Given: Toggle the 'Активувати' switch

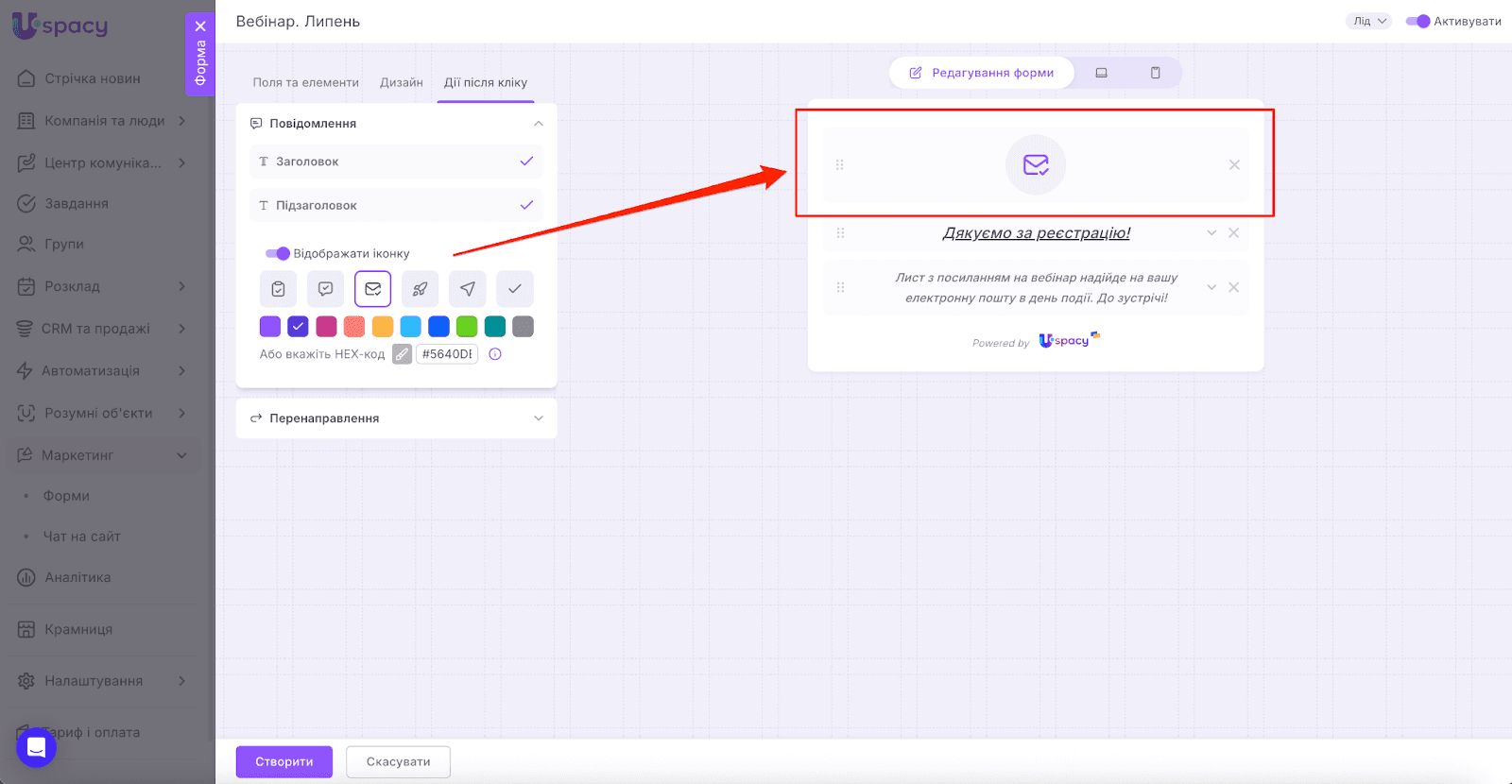Looking at the screenshot, I should (x=1417, y=21).
